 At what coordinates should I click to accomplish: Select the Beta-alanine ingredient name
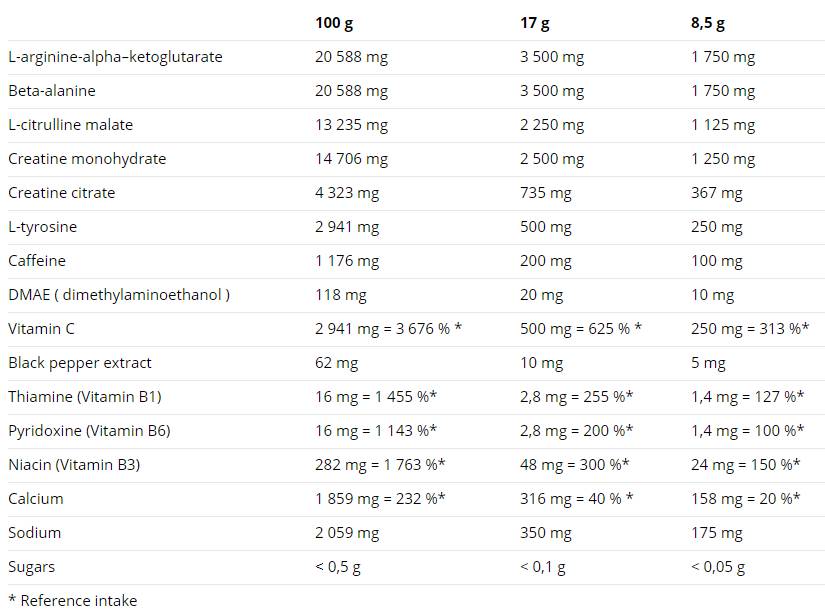pos(52,91)
